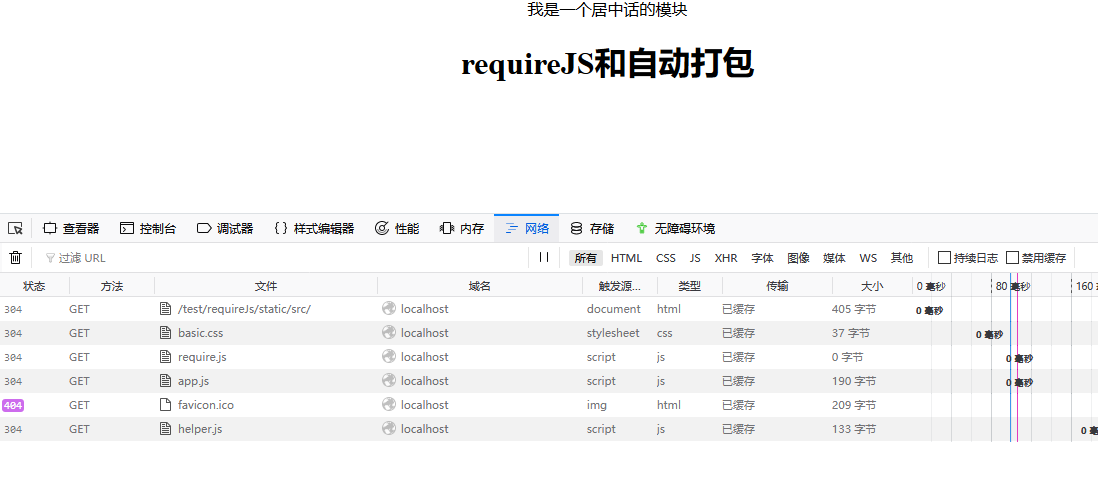Screen dimensions: 1098x477
Task: Sort by the 大小 column header
Action: (872, 286)
